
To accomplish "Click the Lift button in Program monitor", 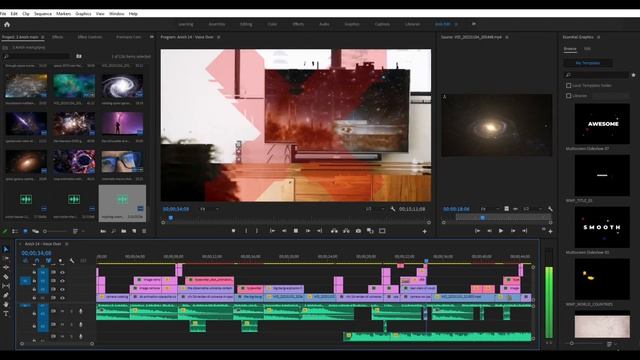I will coord(334,231).
